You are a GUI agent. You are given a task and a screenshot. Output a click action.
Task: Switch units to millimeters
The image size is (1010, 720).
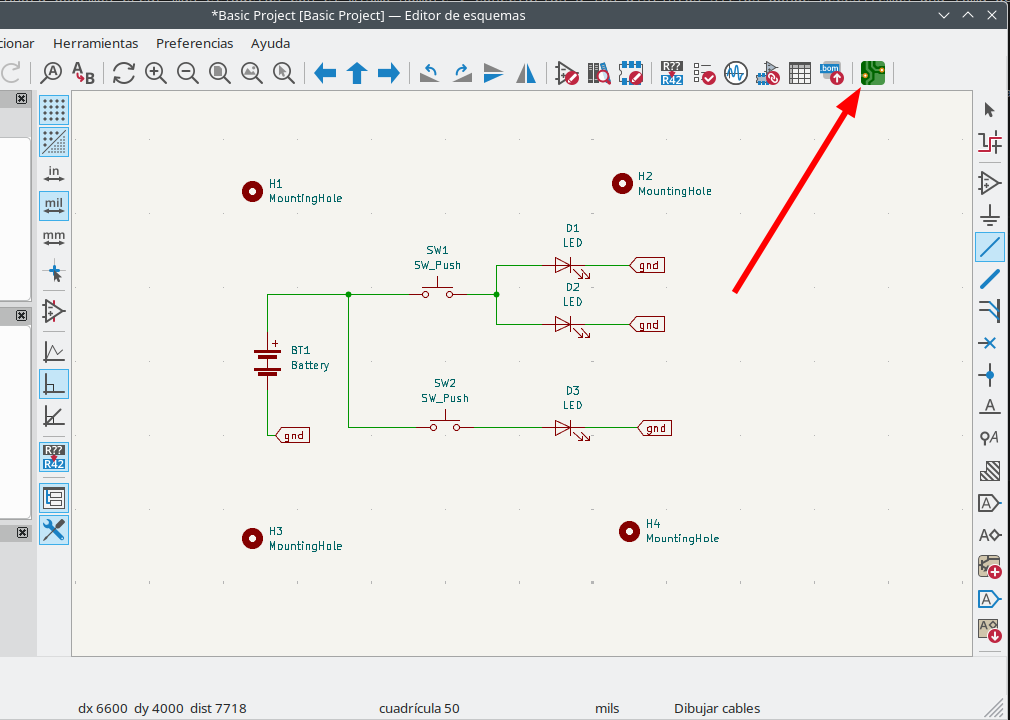(x=54, y=238)
